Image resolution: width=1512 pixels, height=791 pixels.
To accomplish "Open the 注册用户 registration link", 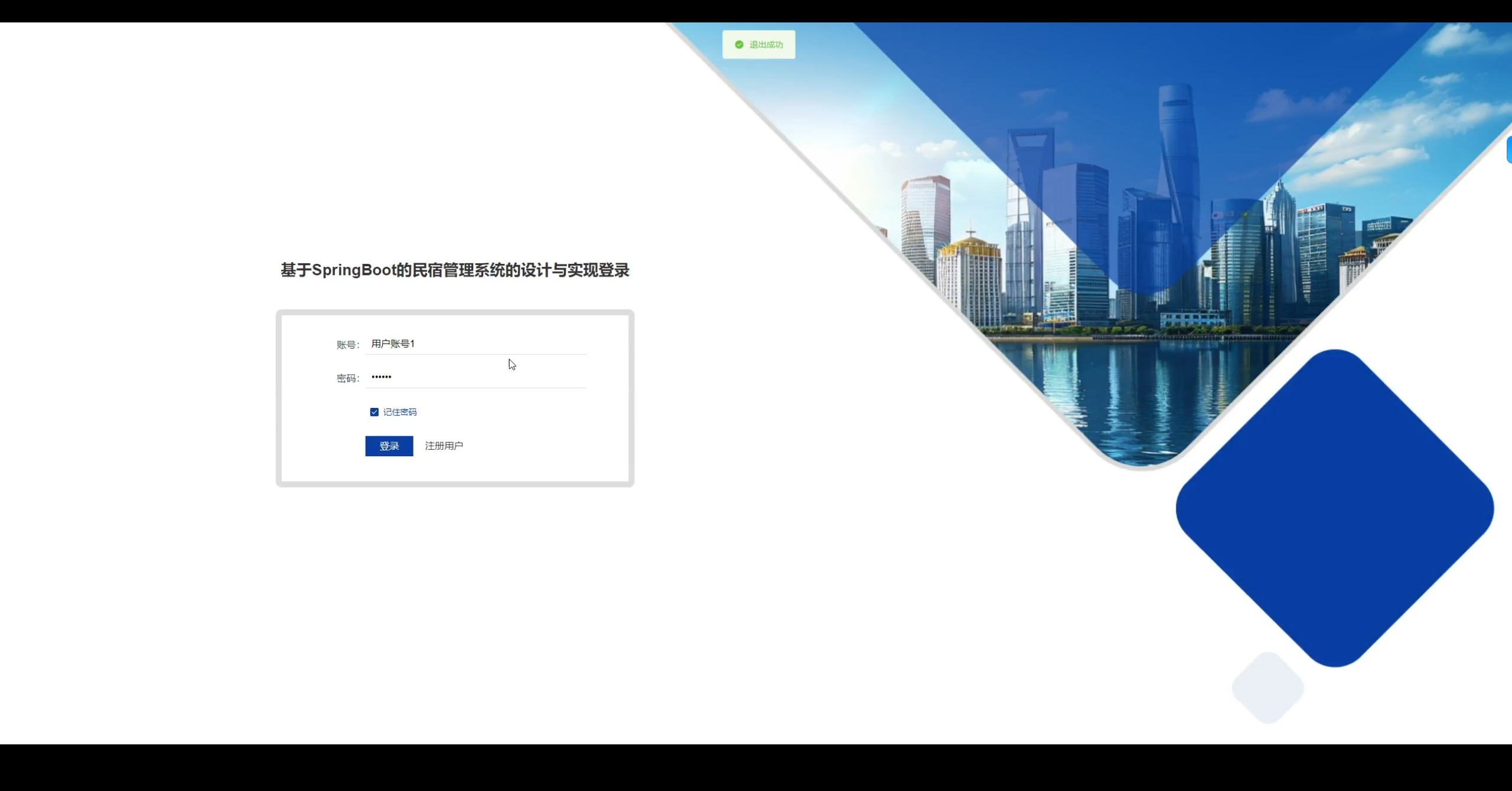I will pyautogui.click(x=444, y=446).
